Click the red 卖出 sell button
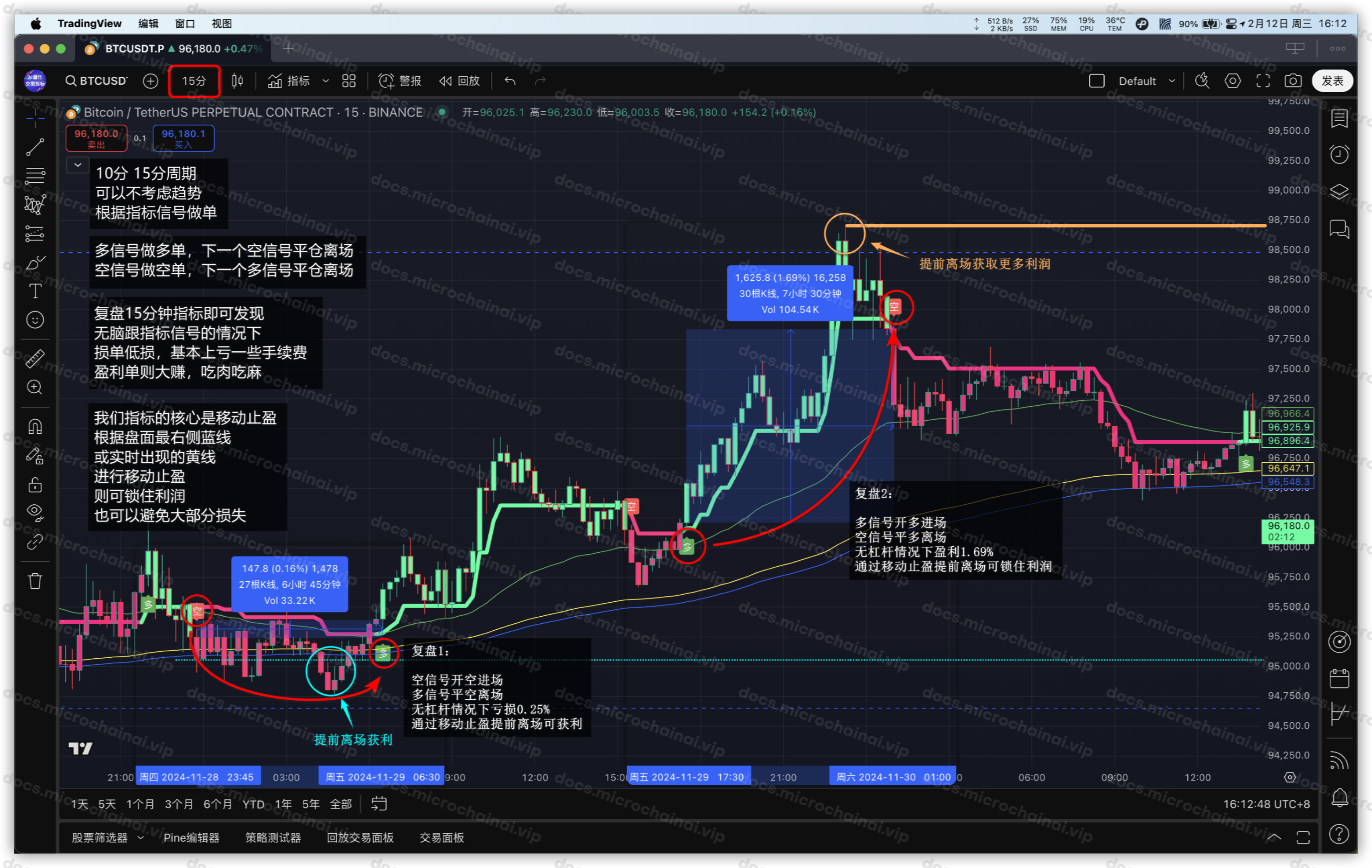Viewport: 1372px width, 868px height. (96, 138)
